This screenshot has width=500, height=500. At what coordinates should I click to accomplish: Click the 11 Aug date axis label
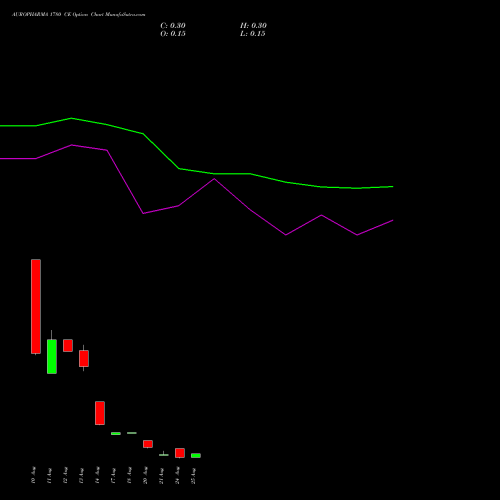[49, 475]
